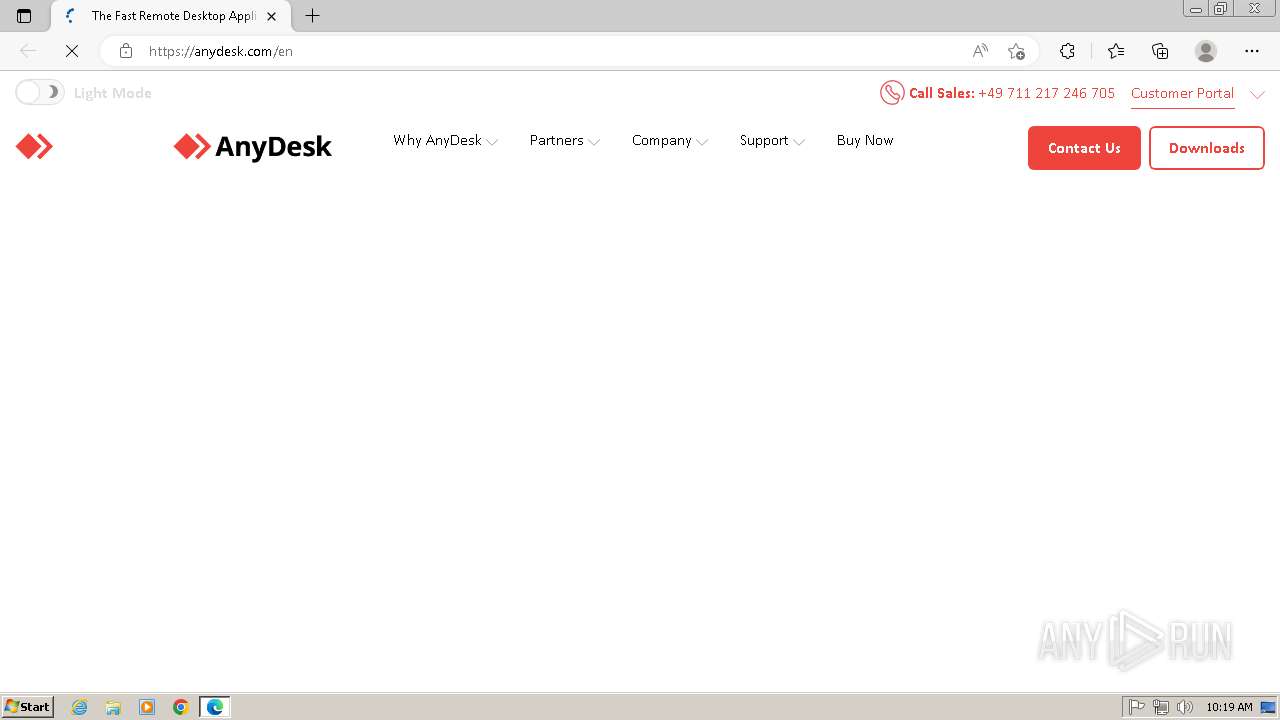Open the browser profile avatar

click(x=1206, y=51)
